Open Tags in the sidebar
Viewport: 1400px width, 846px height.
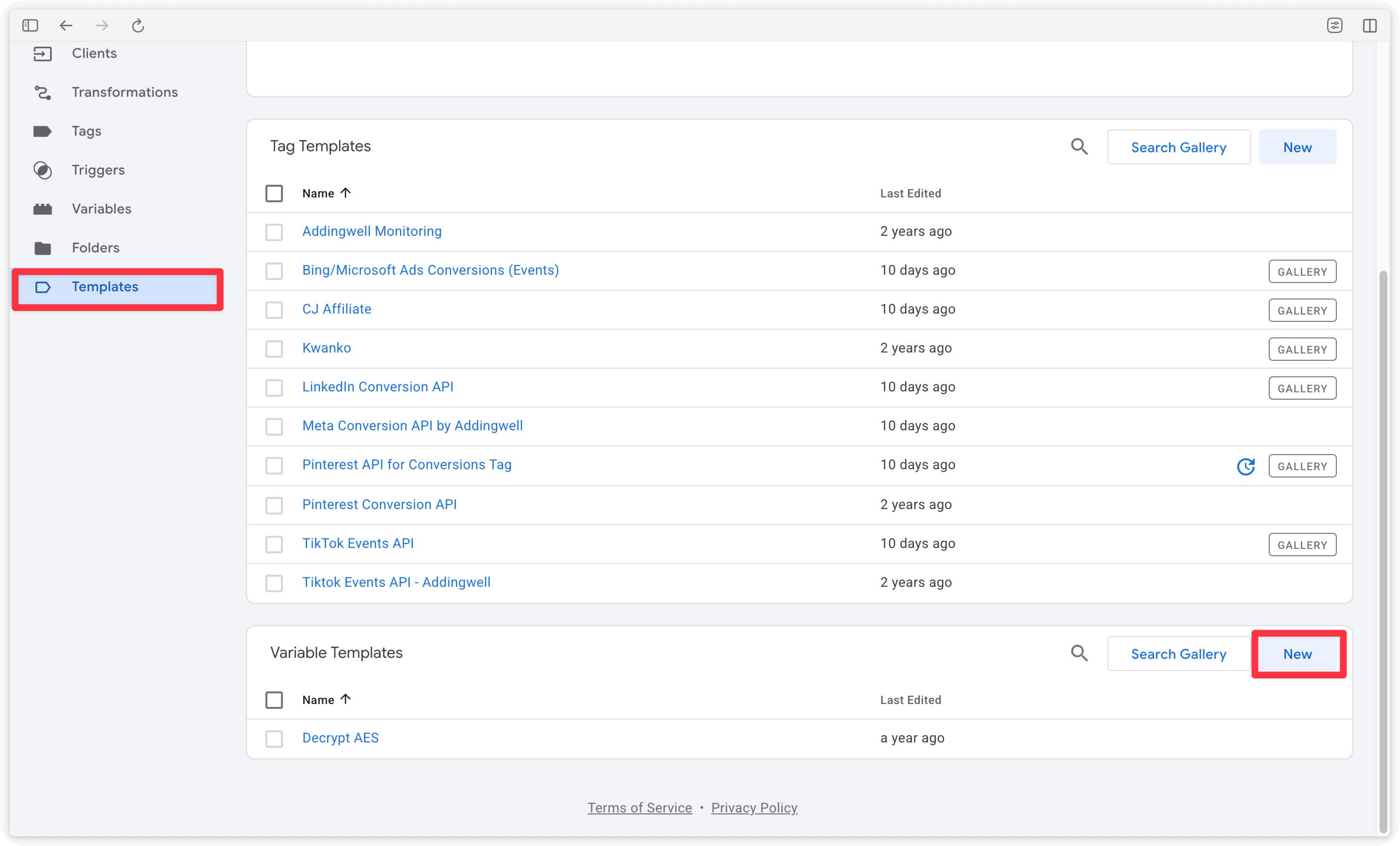pos(87,131)
